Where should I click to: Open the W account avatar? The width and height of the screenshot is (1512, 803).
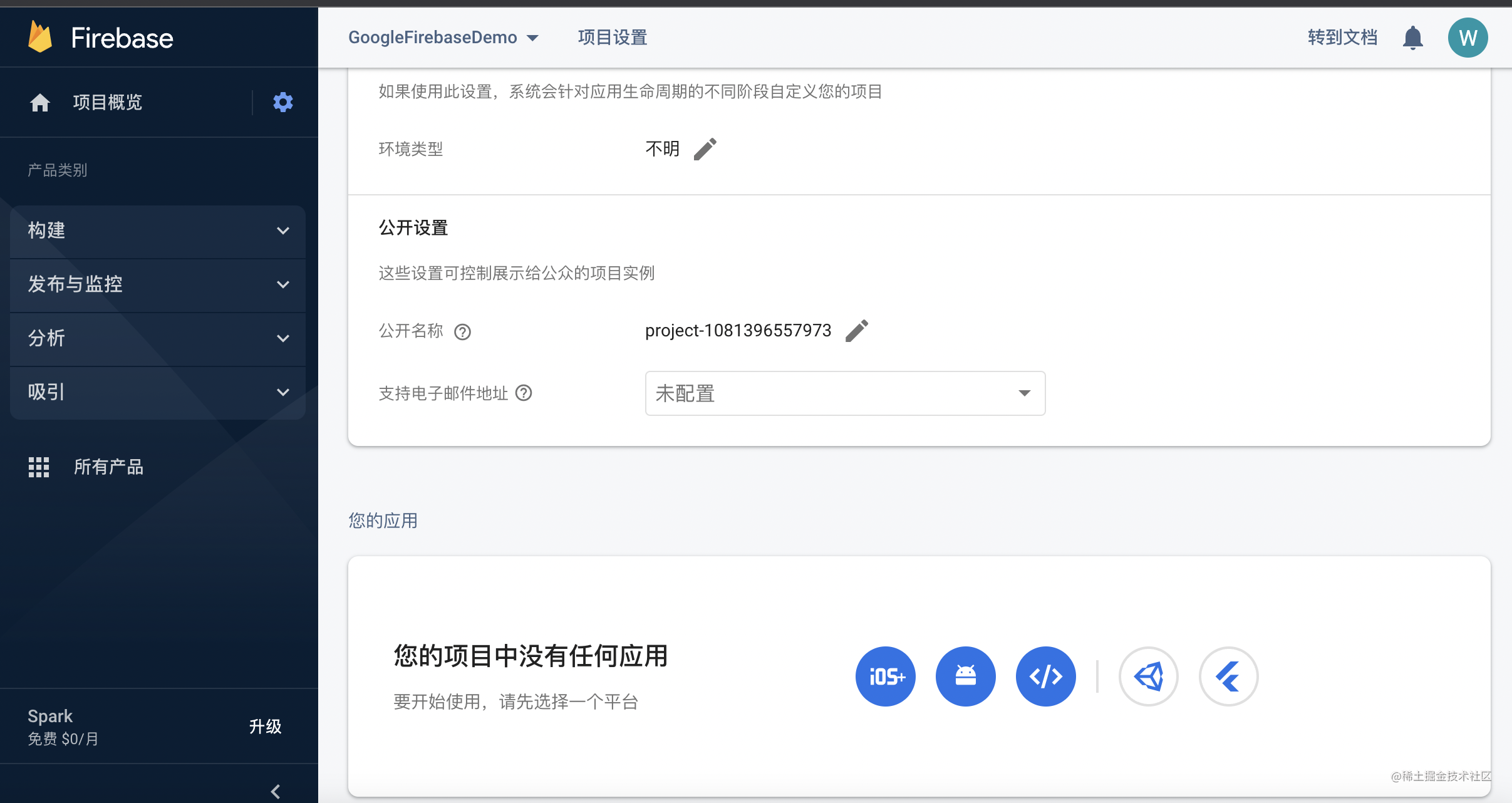(x=1468, y=38)
